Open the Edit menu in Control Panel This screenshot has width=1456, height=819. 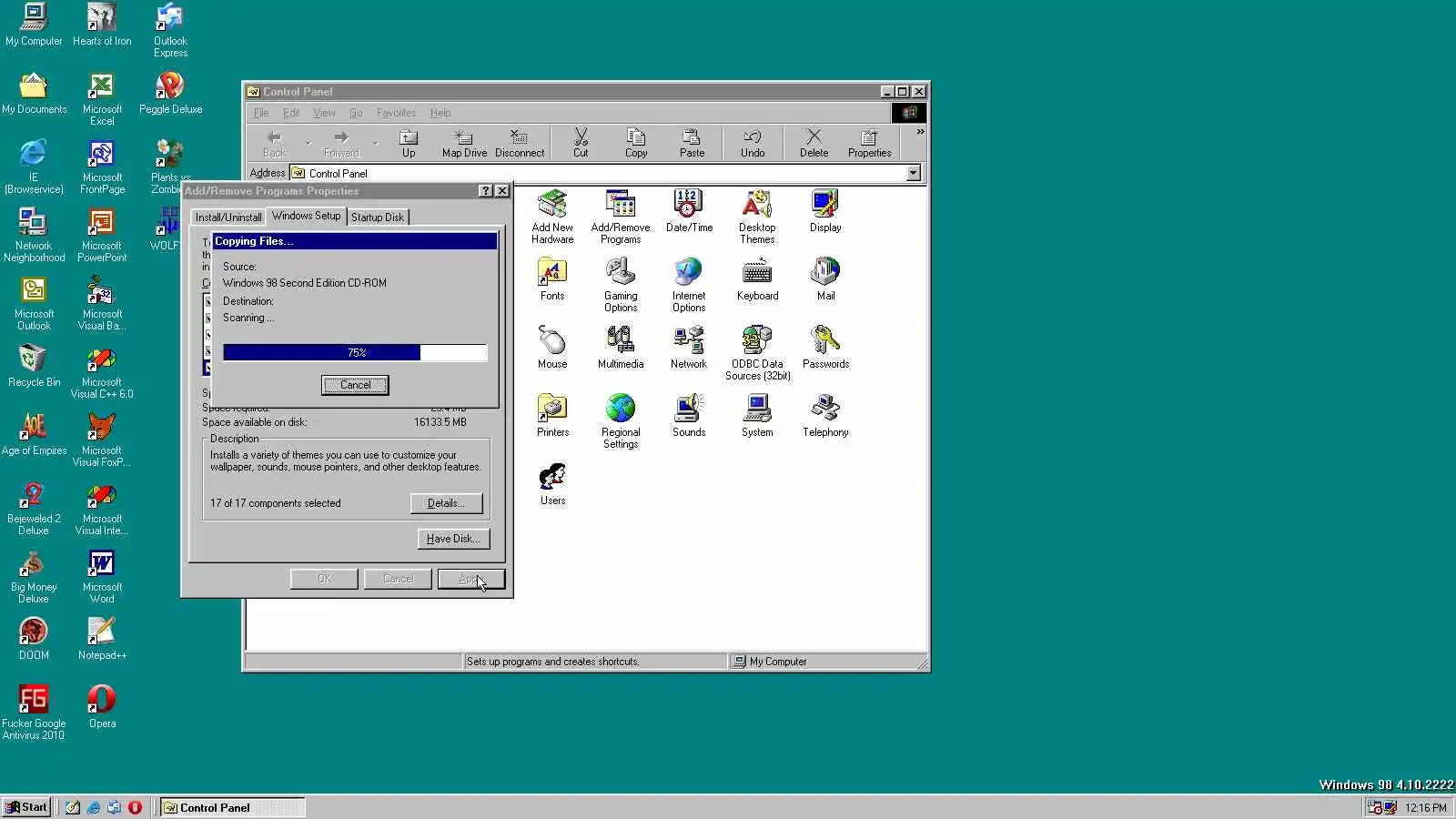pyautogui.click(x=290, y=113)
